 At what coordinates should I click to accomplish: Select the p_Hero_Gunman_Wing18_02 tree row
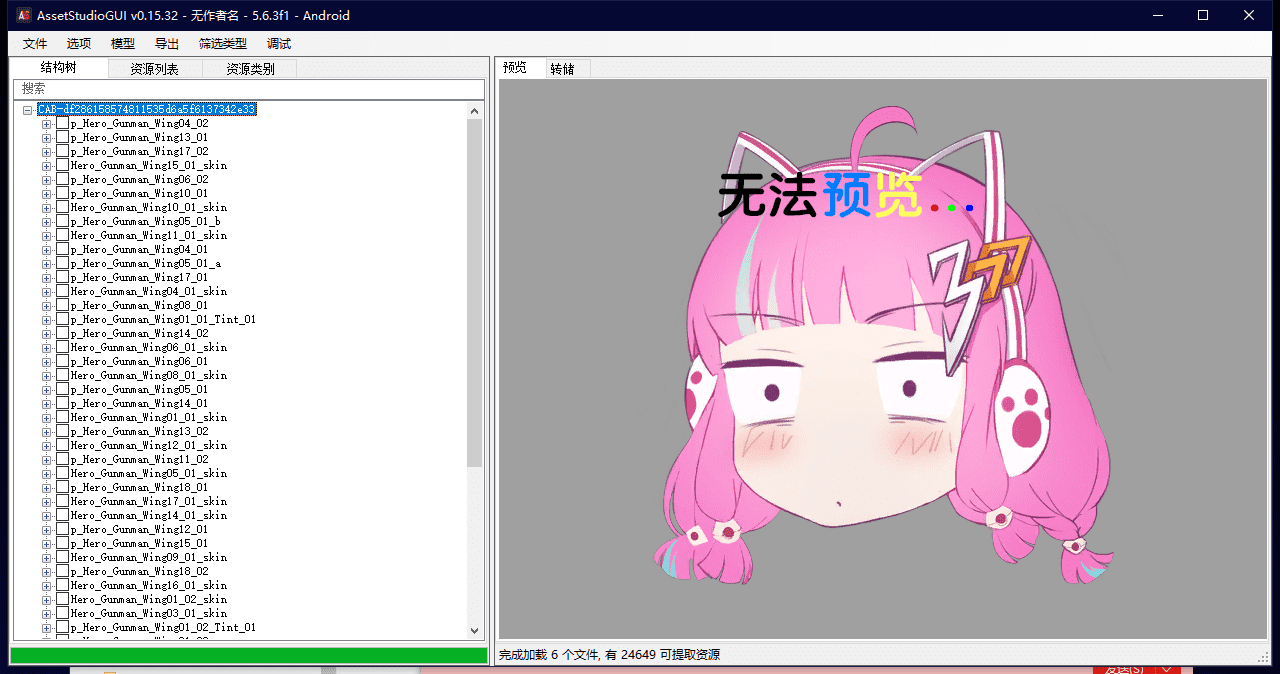[139, 572]
